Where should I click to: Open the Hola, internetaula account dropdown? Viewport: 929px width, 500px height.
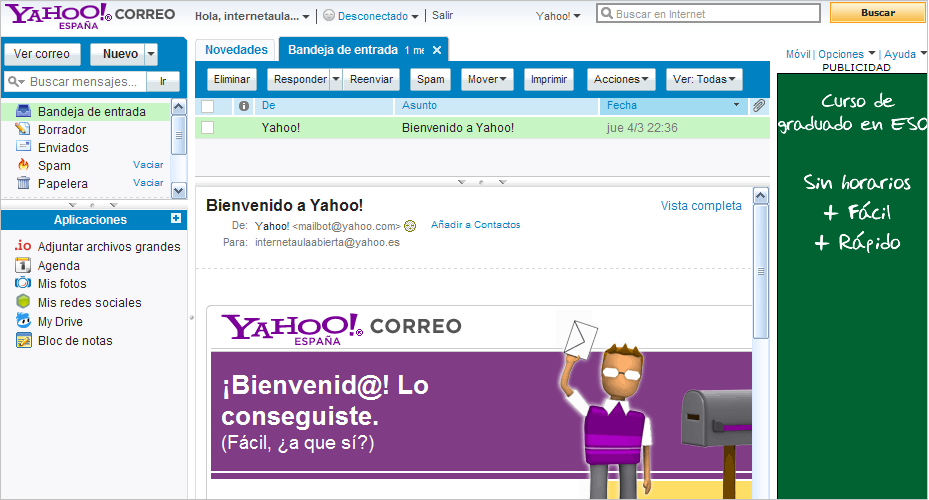(306, 17)
